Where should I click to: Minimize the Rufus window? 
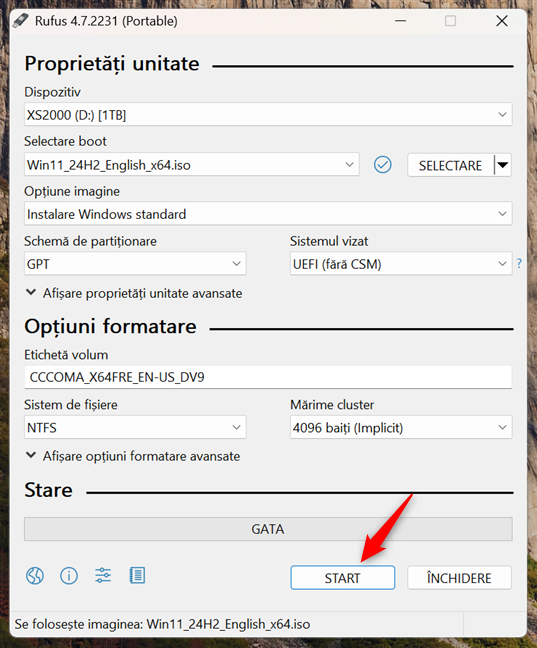(400, 21)
